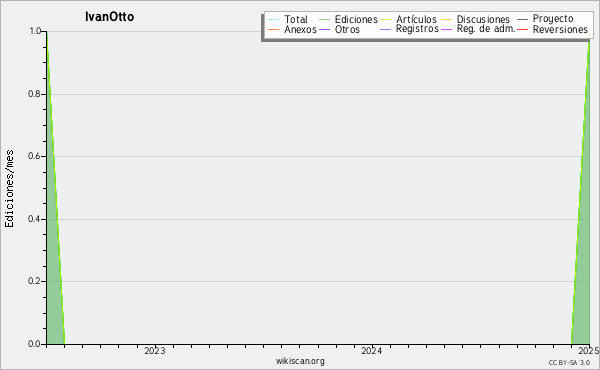Click the 2025 x-axis label
The width and height of the screenshot is (600, 370).
click(589, 351)
